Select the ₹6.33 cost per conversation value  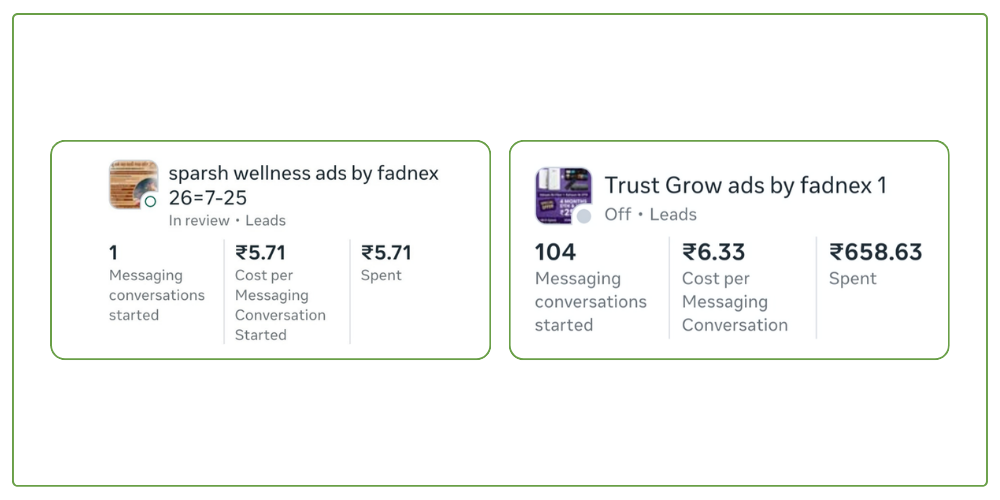point(714,252)
